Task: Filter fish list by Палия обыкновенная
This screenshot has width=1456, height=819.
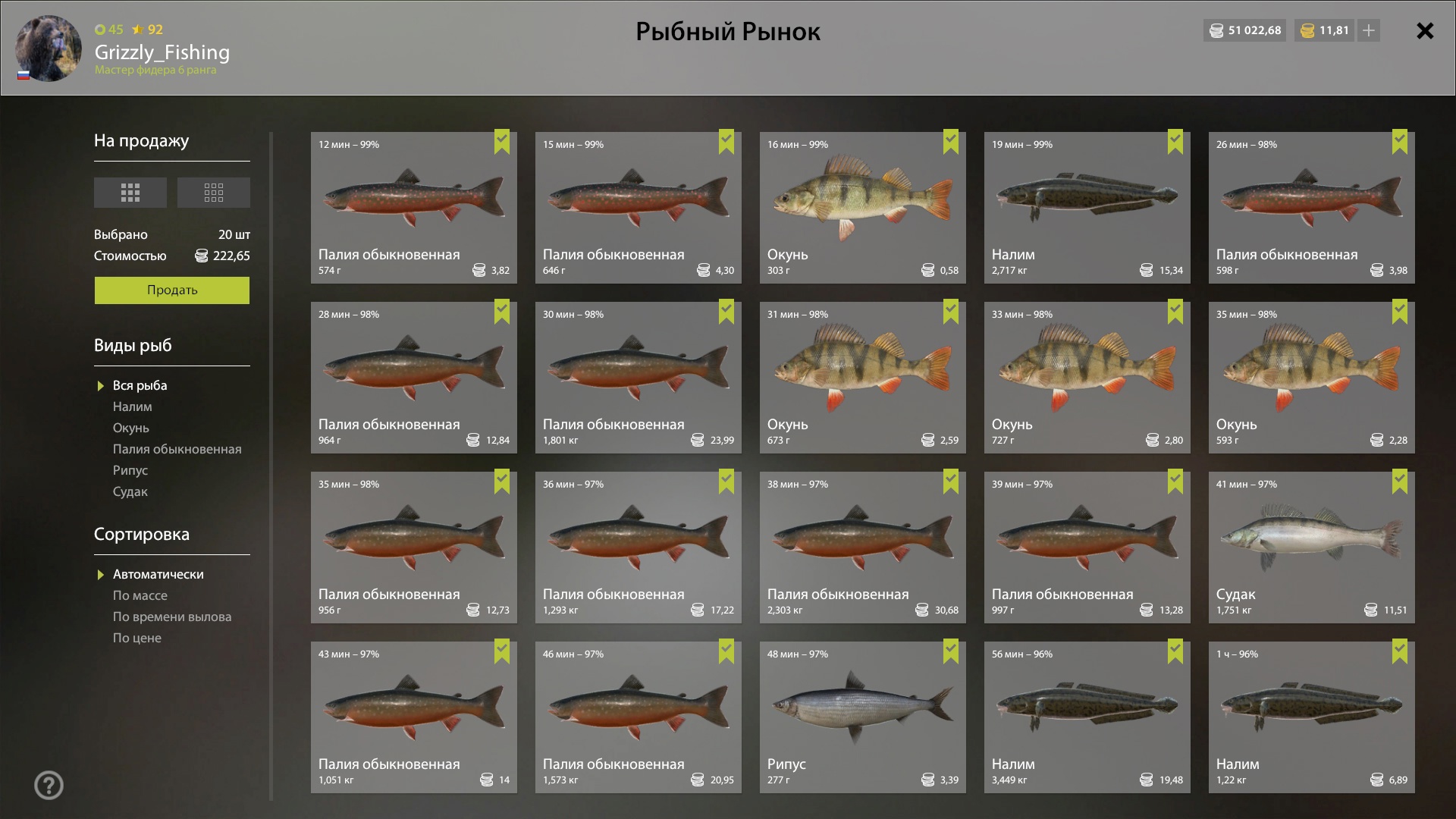Action: [x=177, y=449]
